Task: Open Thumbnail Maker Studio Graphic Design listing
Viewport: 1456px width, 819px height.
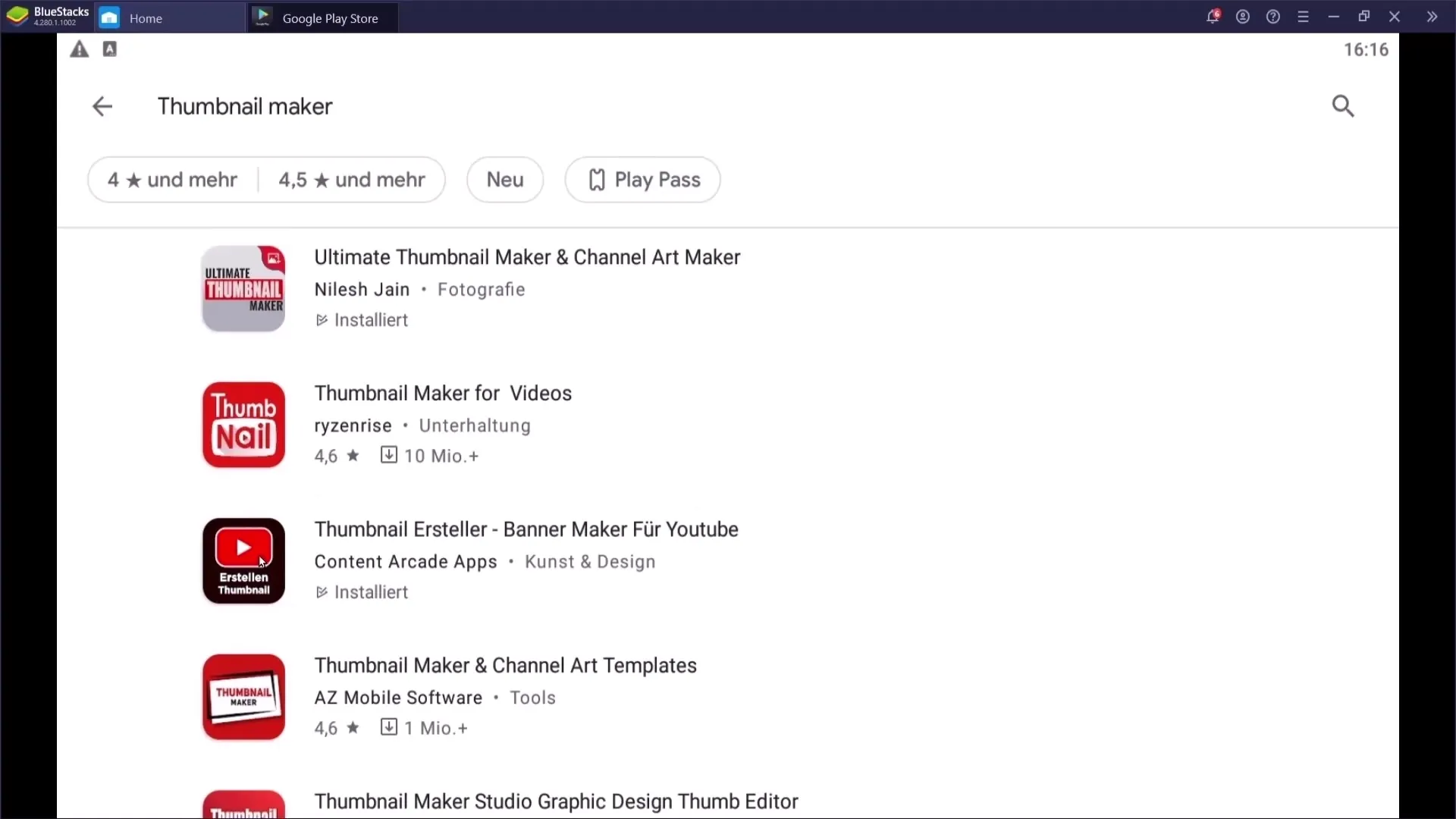Action: click(x=557, y=802)
